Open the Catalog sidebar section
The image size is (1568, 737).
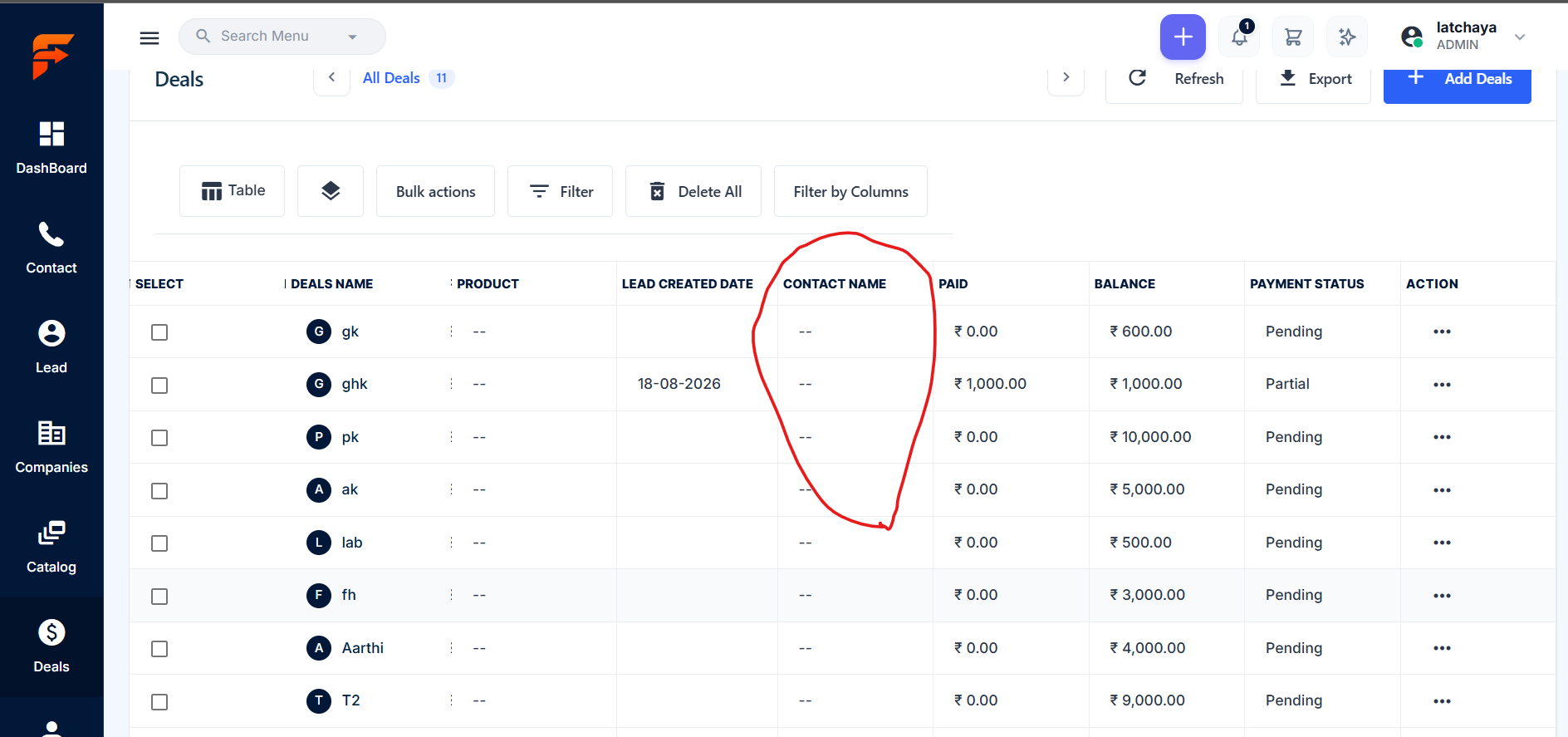51,548
